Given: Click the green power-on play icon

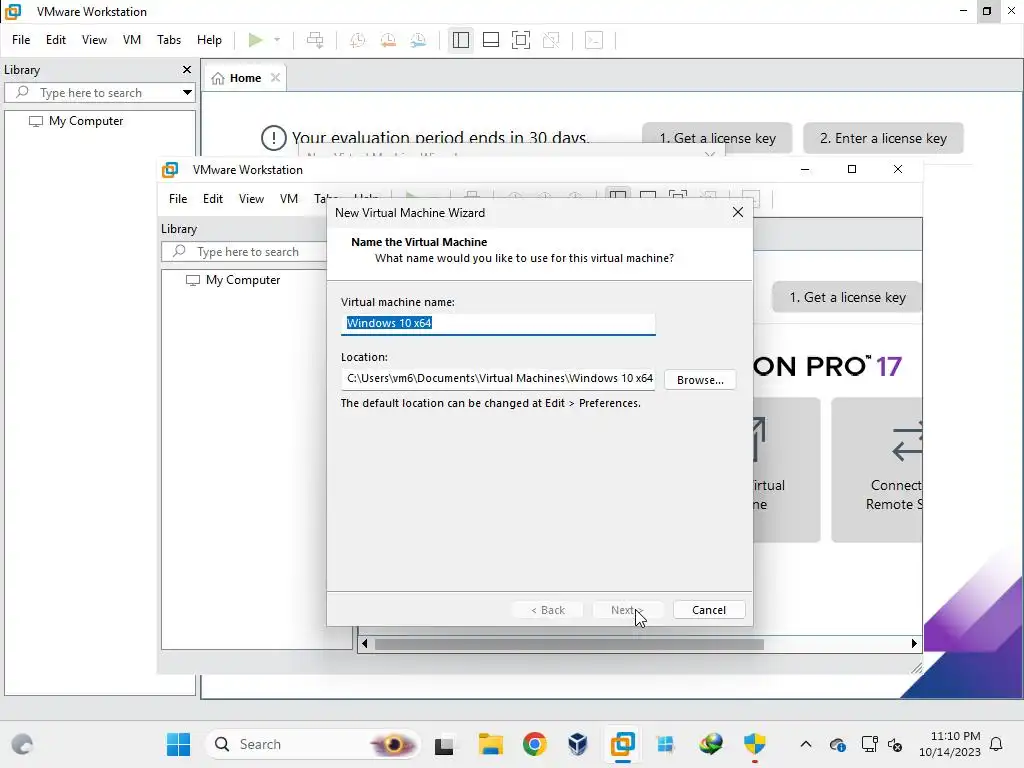Looking at the screenshot, I should pyautogui.click(x=255, y=40).
